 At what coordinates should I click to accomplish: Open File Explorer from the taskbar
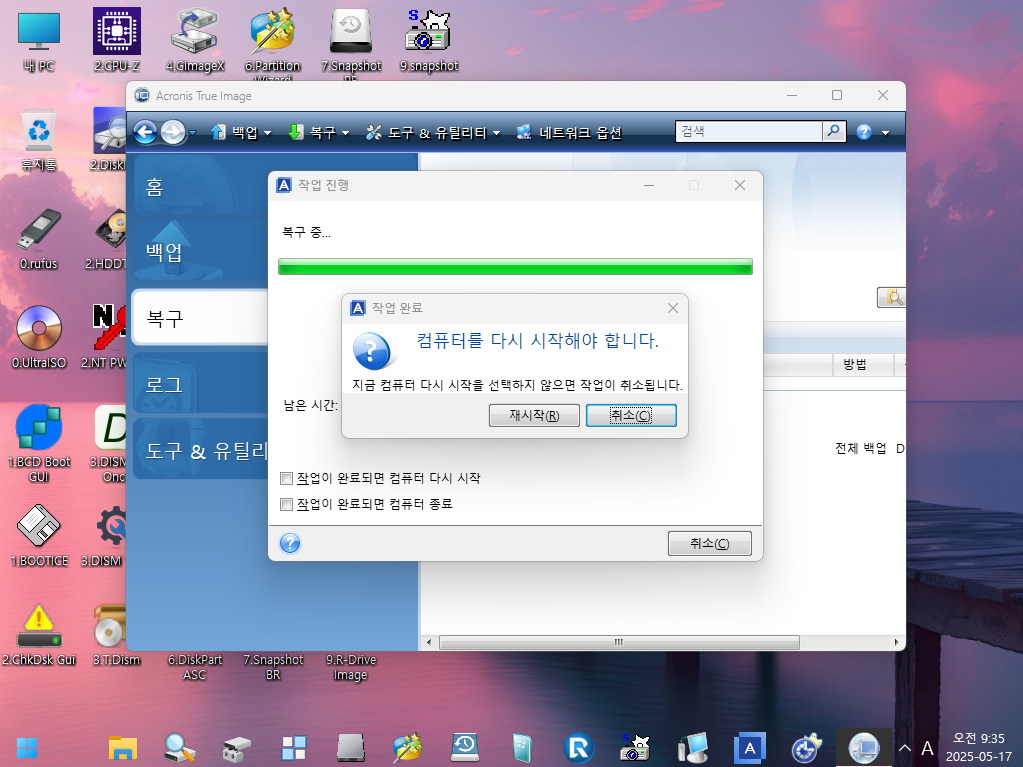(123, 748)
